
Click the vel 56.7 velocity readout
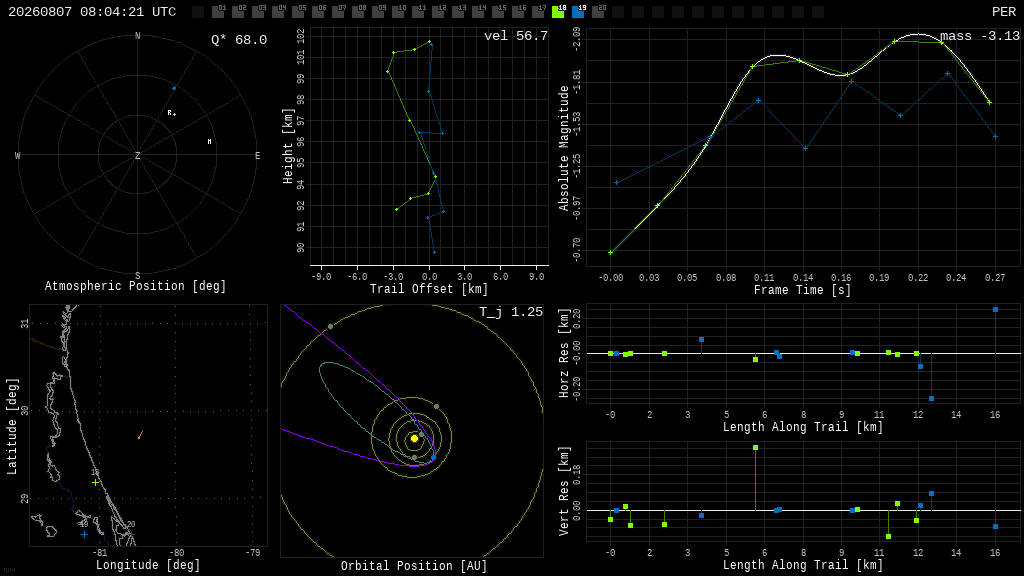(x=516, y=36)
